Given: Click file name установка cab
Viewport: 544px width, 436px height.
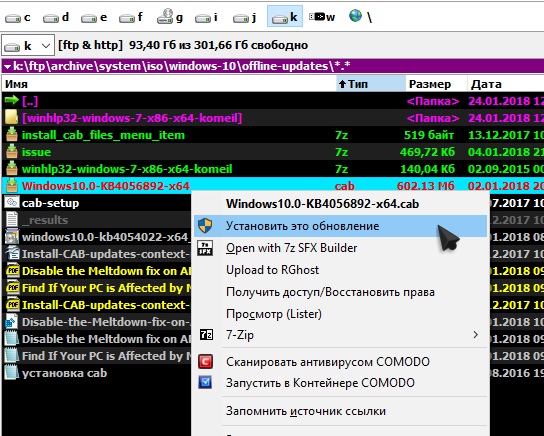Looking at the screenshot, I should 64,373.
